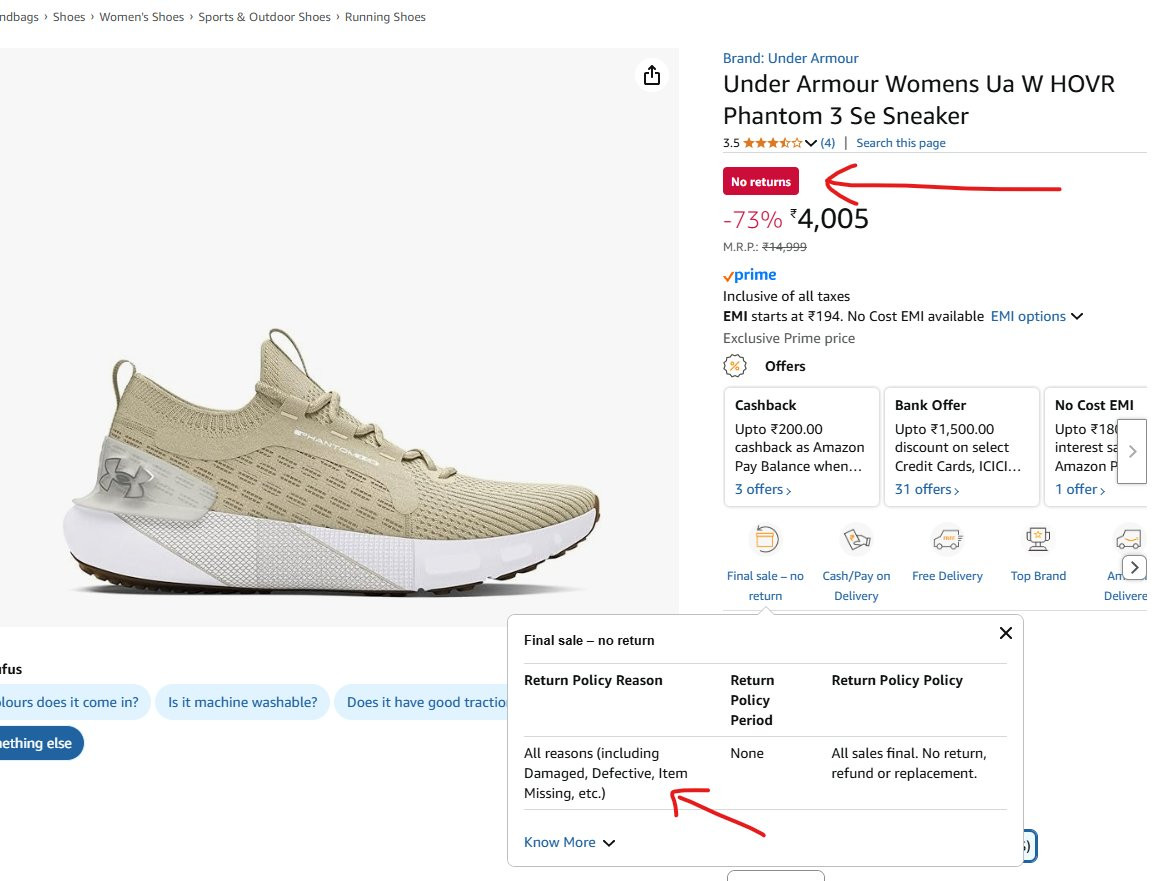1176x881 pixels.
Task: Click Search this page link
Action: (x=901, y=142)
